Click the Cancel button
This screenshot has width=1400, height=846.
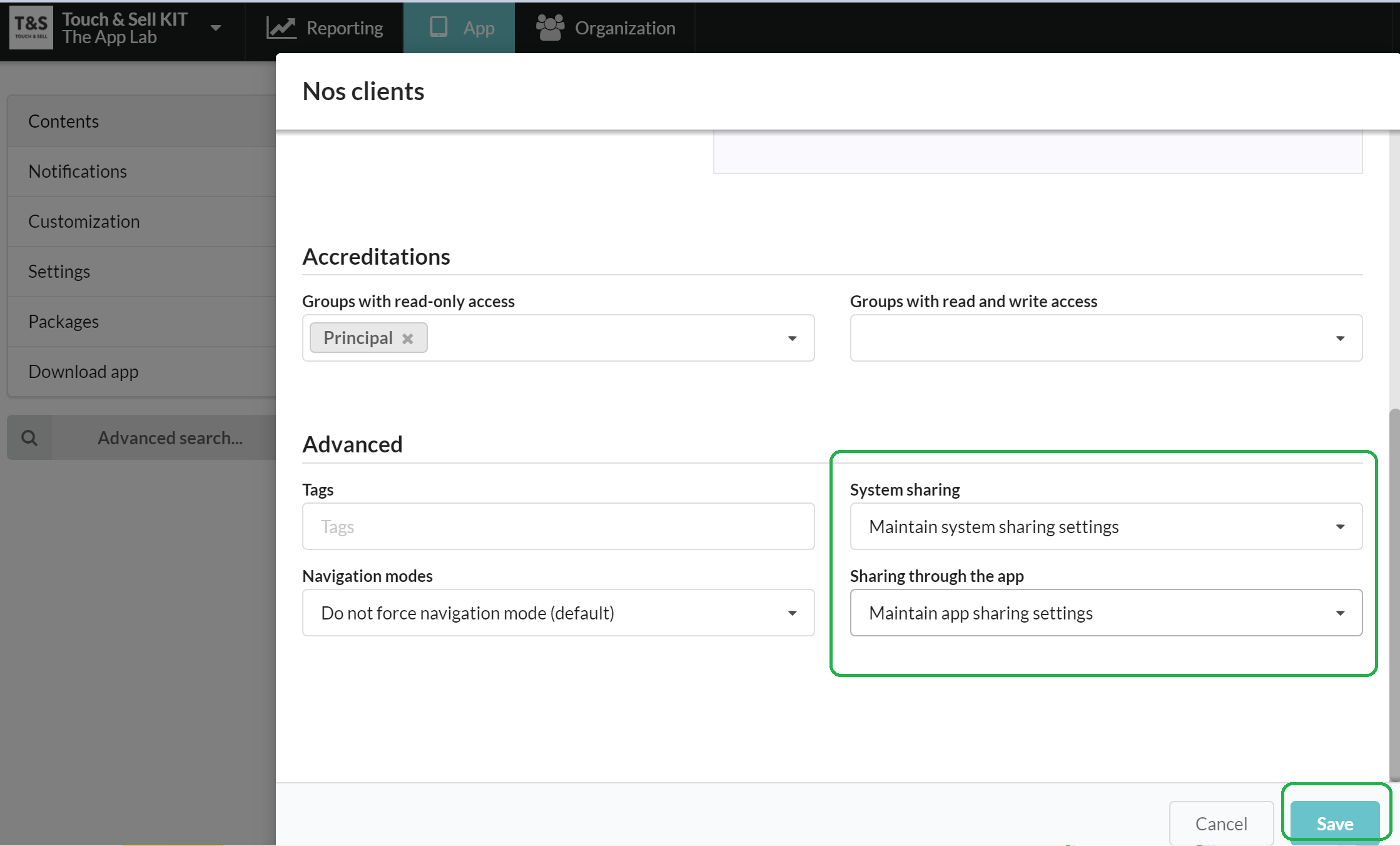pyautogui.click(x=1221, y=823)
